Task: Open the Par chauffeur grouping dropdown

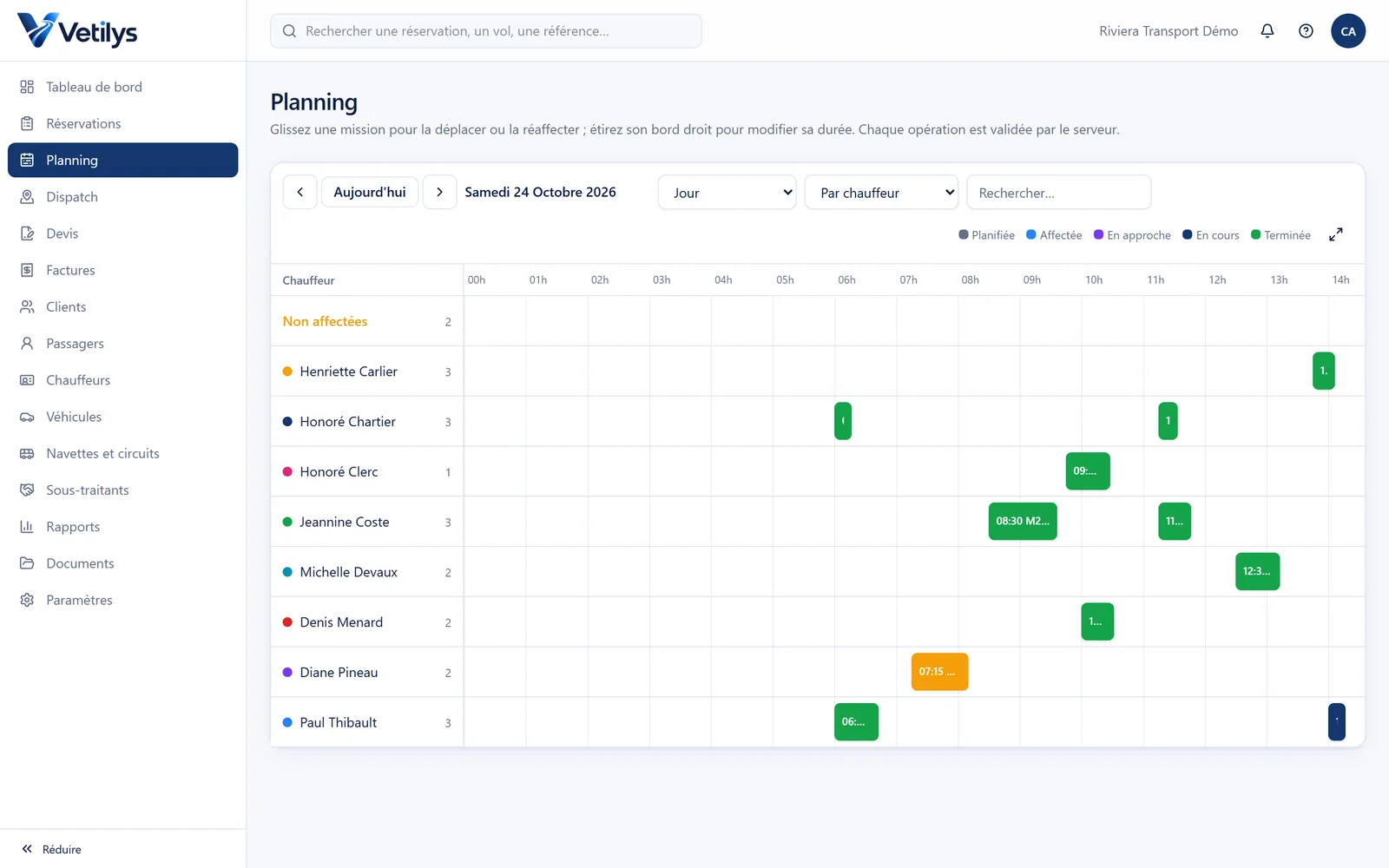Action: [881, 193]
